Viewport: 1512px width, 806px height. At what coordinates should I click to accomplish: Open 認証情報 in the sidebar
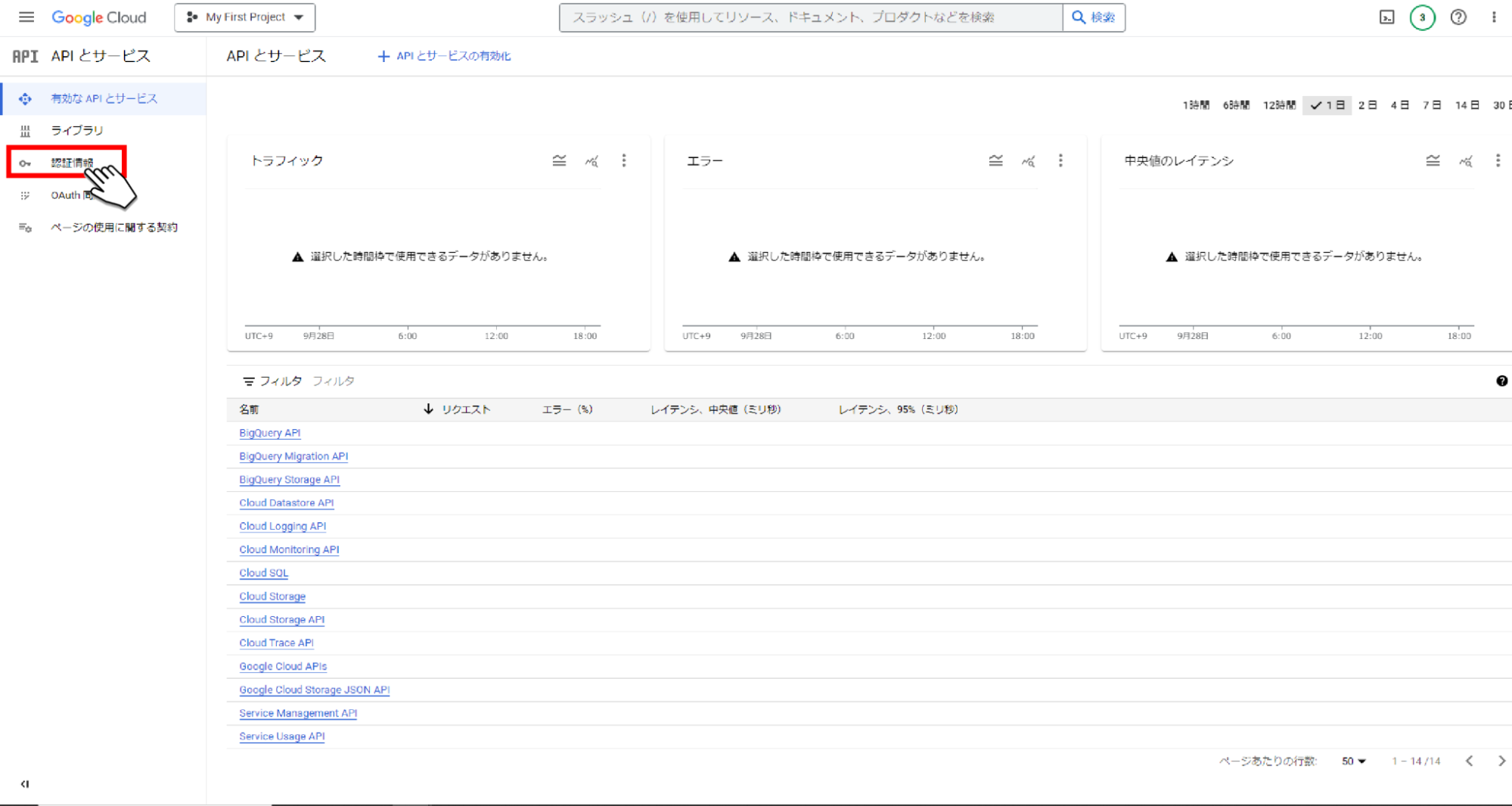72,163
